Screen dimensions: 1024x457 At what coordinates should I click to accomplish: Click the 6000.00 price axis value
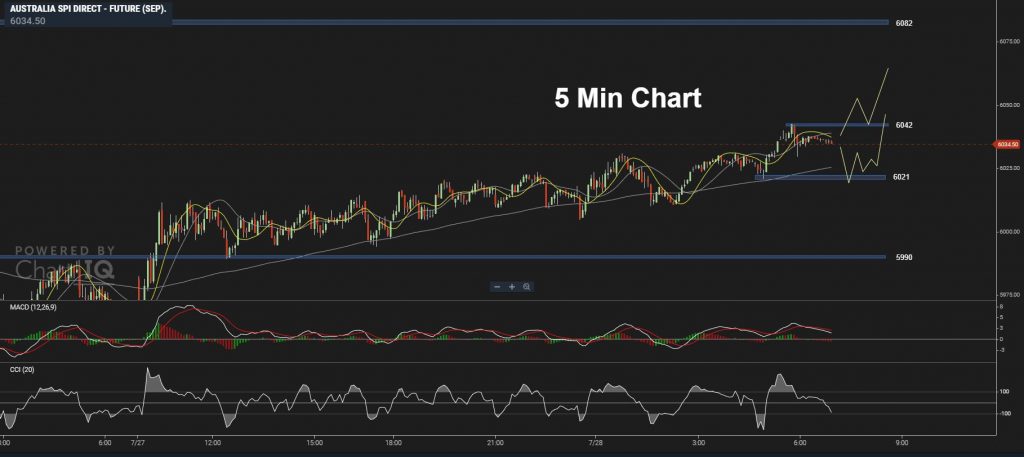[1010, 232]
